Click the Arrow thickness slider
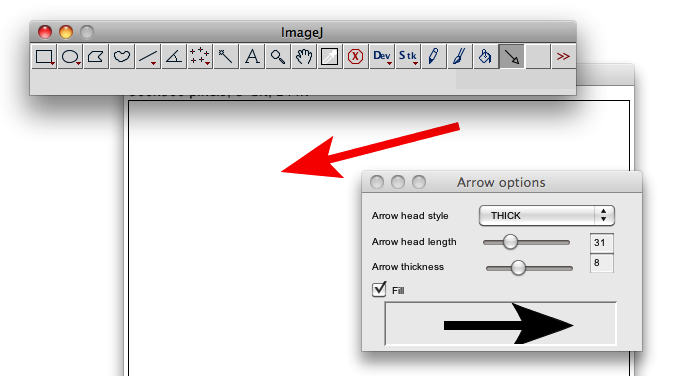685x376 pixels. click(529, 268)
